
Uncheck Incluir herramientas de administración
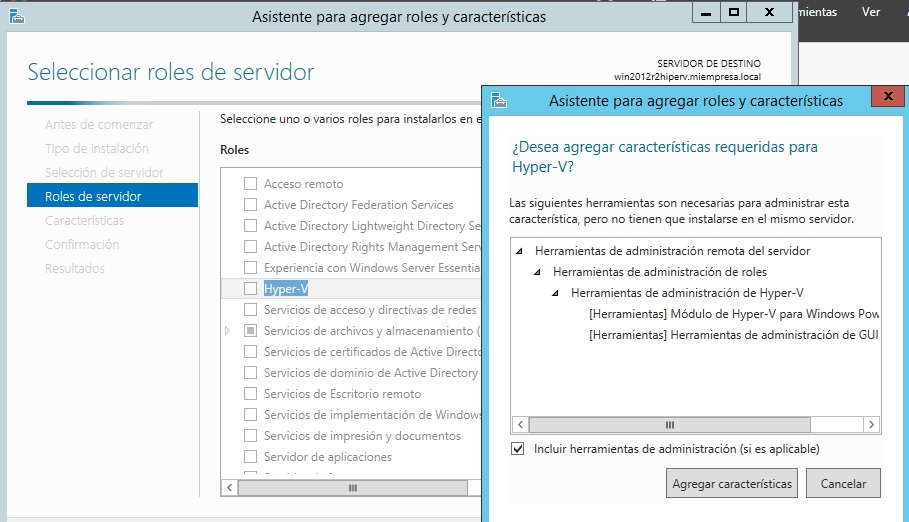[518, 449]
